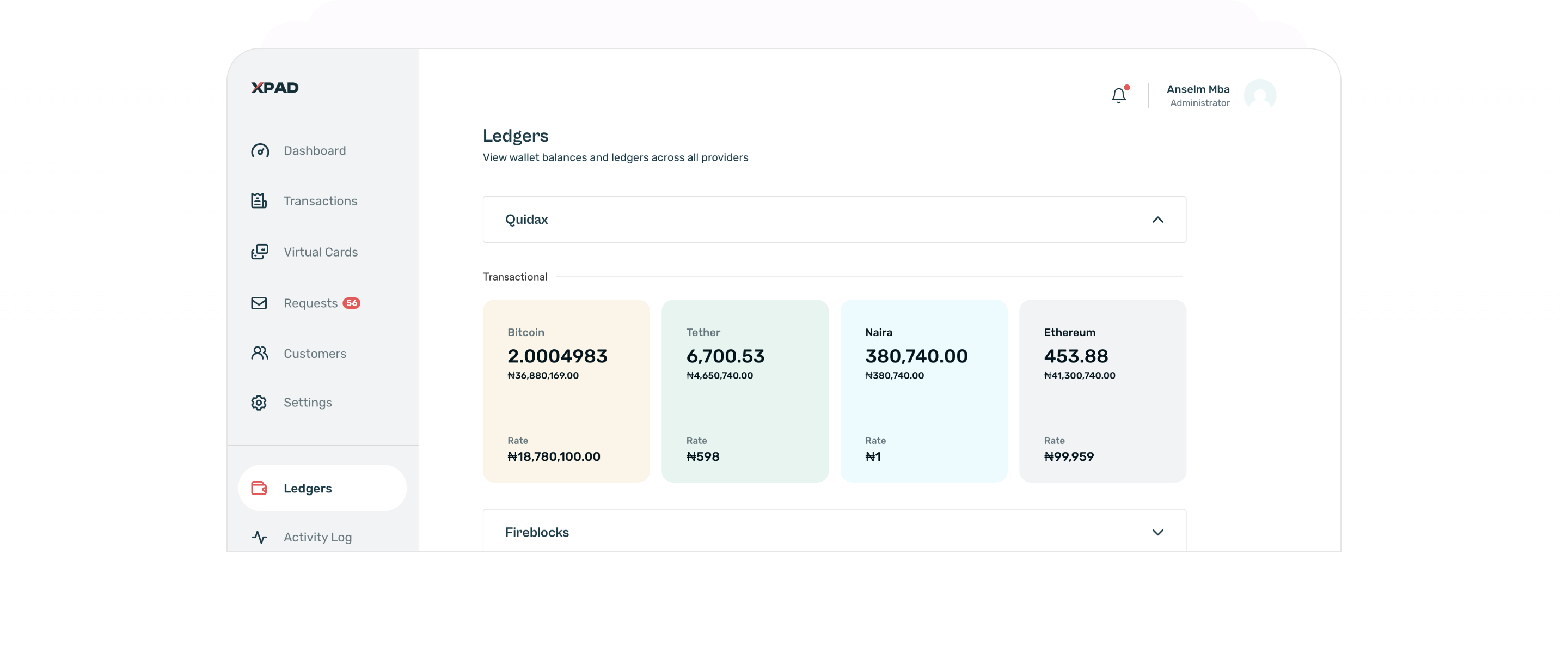Click ₦41,300,740.00 Ethereum value

pyautogui.click(x=1080, y=375)
